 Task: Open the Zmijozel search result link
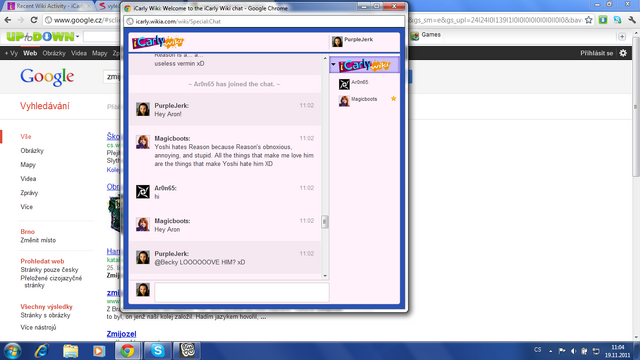click(121, 334)
